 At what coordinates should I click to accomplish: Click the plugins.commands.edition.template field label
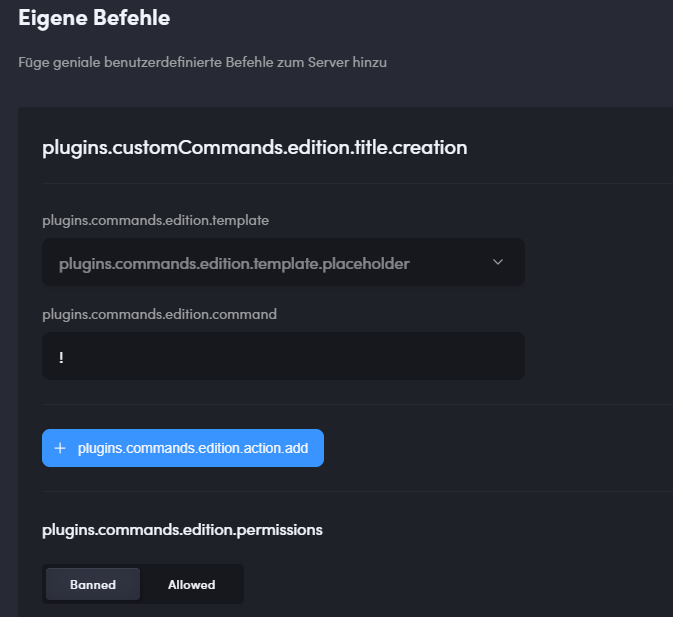click(155, 220)
